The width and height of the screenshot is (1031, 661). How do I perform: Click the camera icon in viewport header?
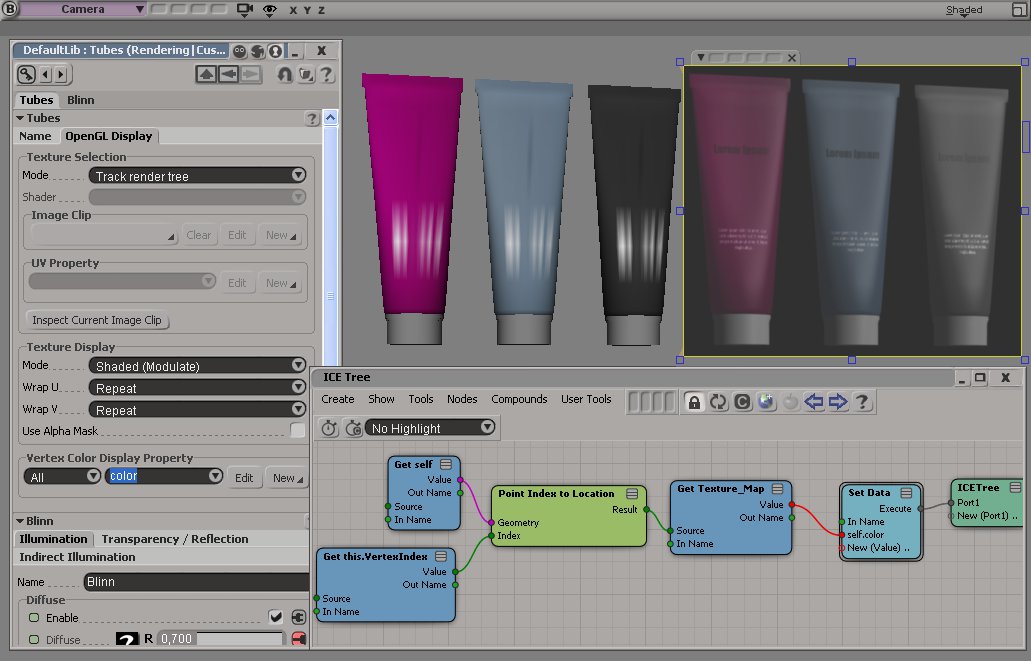pyautogui.click(x=245, y=10)
